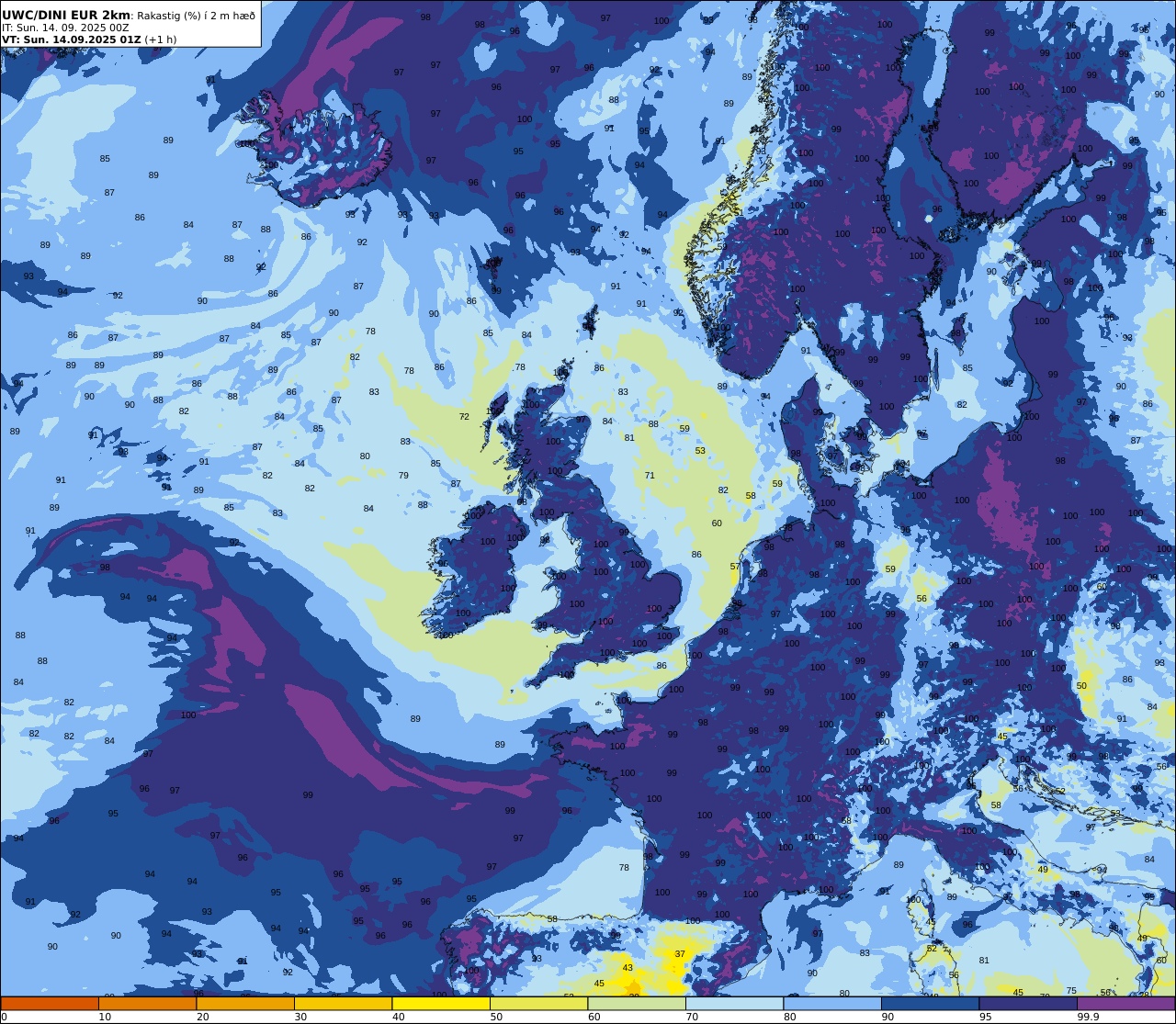Click the 80–90 light blue legend swatch
This screenshot has width=1176, height=1024.
click(x=832, y=1004)
